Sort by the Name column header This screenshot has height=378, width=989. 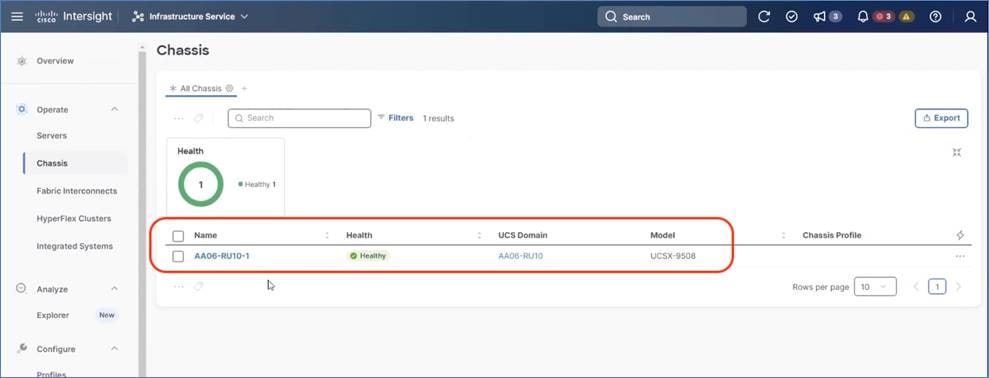click(206, 235)
